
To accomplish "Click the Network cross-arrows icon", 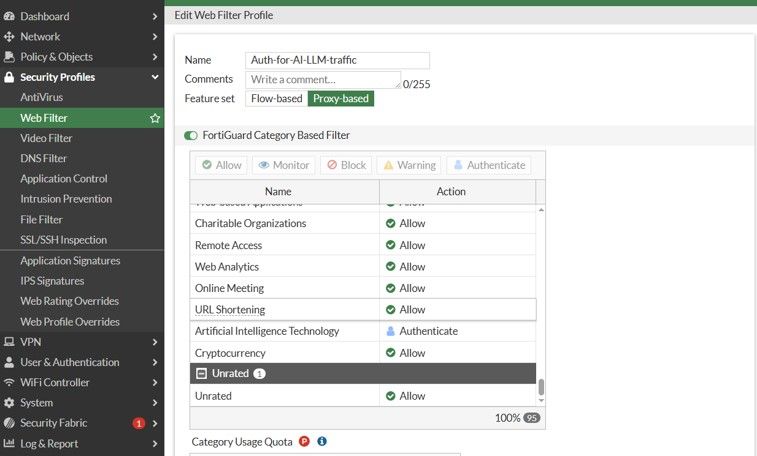I will [9, 37].
